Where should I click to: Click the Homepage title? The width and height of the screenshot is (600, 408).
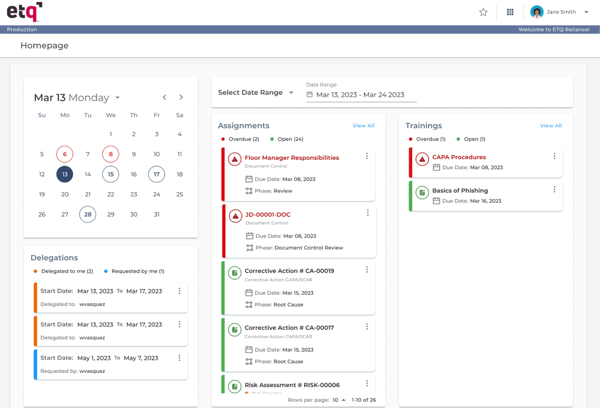tap(44, 46)
